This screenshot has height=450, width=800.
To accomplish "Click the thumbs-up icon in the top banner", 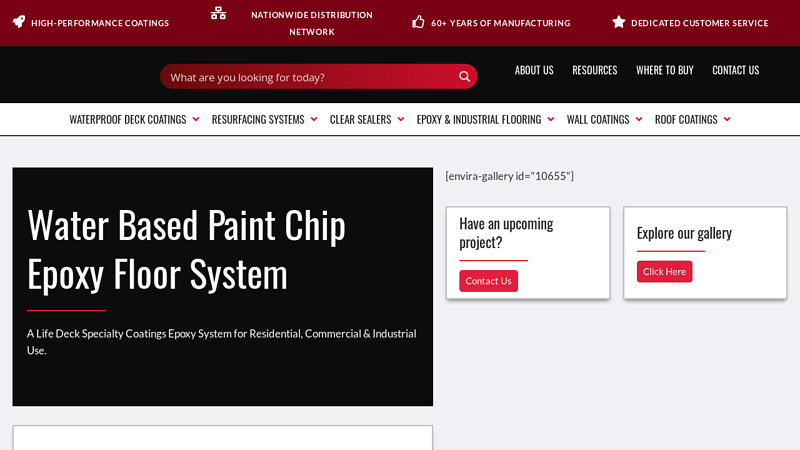I will pyautogui.click(x=418, y=22).
